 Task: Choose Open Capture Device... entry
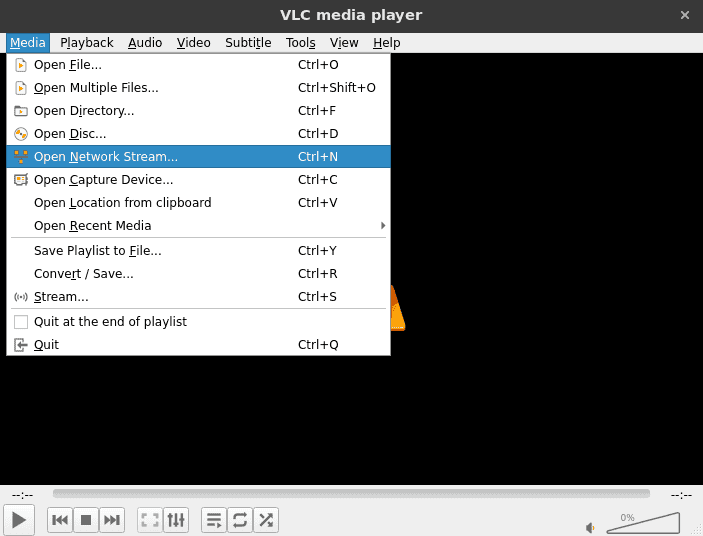pos(199,180)
